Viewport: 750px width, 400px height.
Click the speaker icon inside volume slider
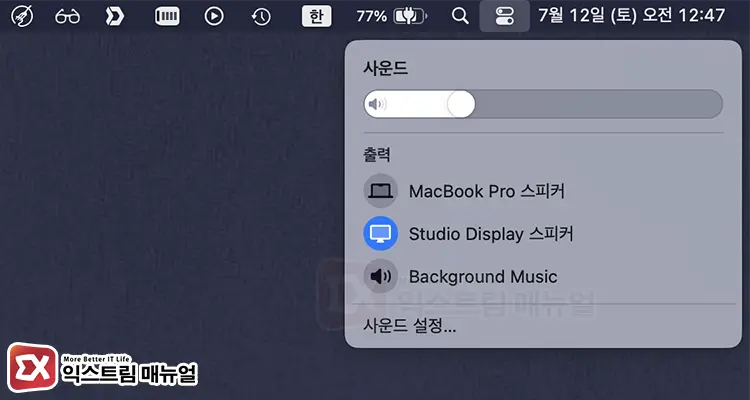(x=377, y=104)
